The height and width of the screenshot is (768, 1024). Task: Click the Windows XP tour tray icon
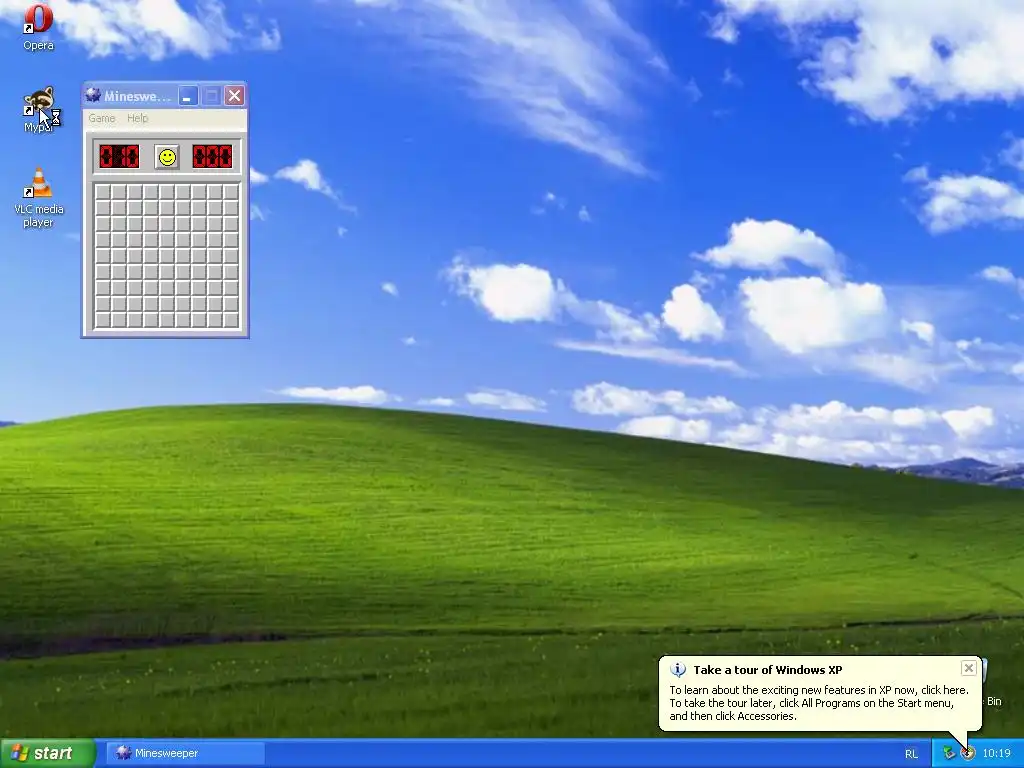tap(968, 754)
